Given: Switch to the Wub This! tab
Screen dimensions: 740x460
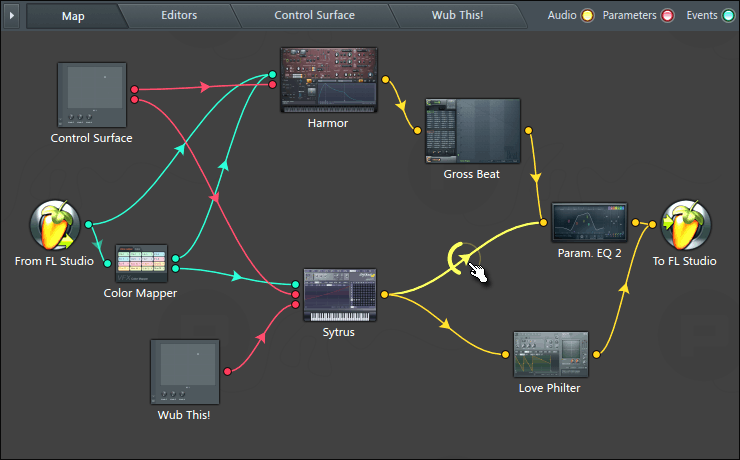Looking at the screenshot, I should [x=457, y=15].
